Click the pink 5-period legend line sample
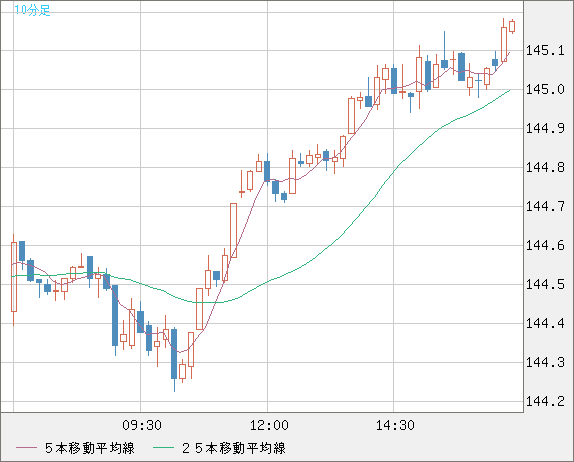 (27, 448)
